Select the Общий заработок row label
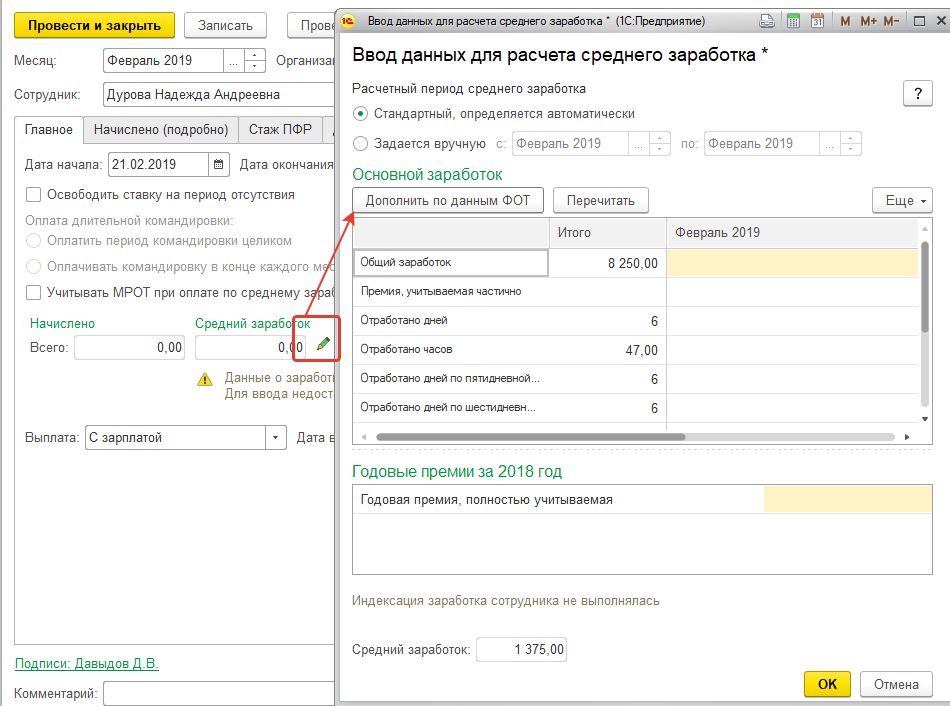This screenshot has width=950, height=706. pyautogui.click(x=451, y=262)
